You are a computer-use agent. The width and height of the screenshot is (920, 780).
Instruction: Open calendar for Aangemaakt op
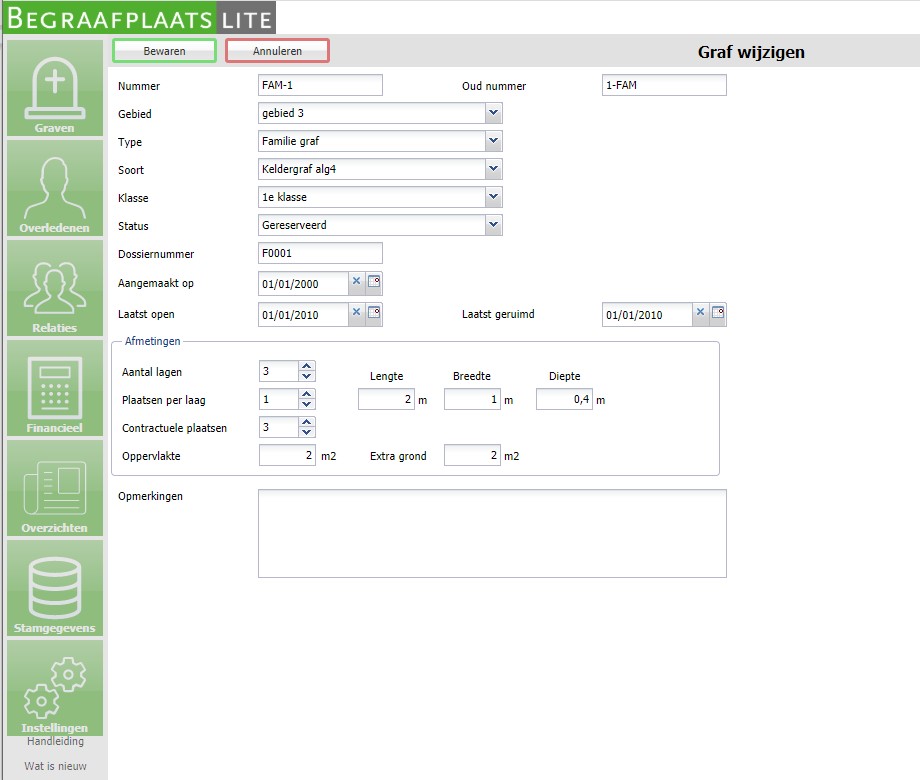pos(374,282)
